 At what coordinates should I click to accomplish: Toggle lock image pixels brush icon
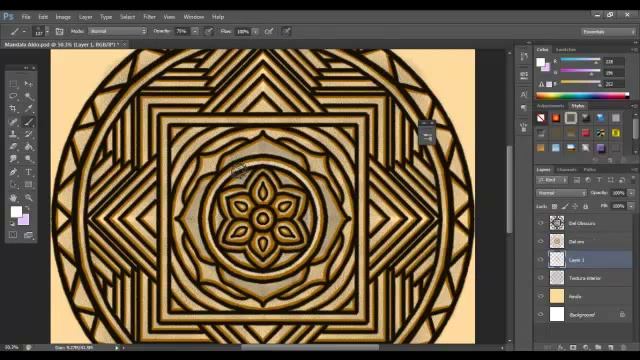click(565, 207)
